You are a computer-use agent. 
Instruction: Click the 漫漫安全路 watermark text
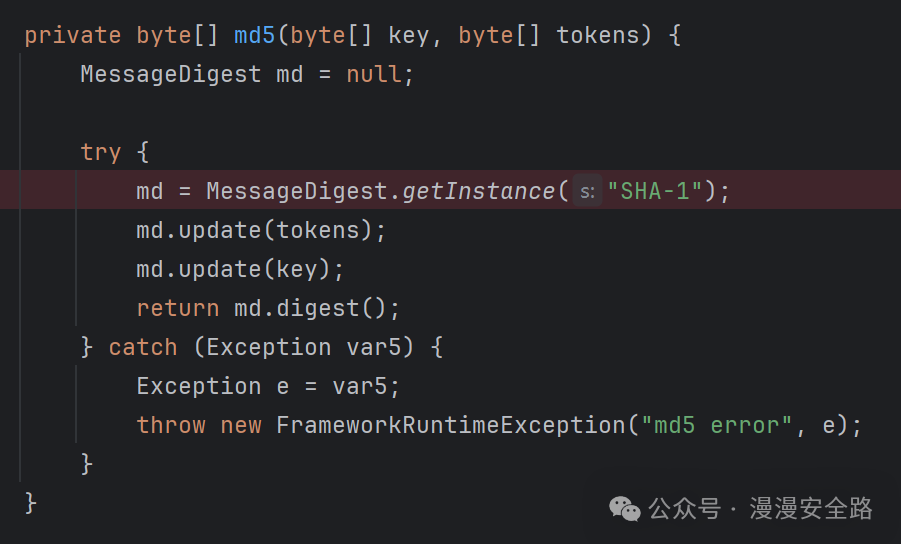pyautogui.click(x=811, y=508)
